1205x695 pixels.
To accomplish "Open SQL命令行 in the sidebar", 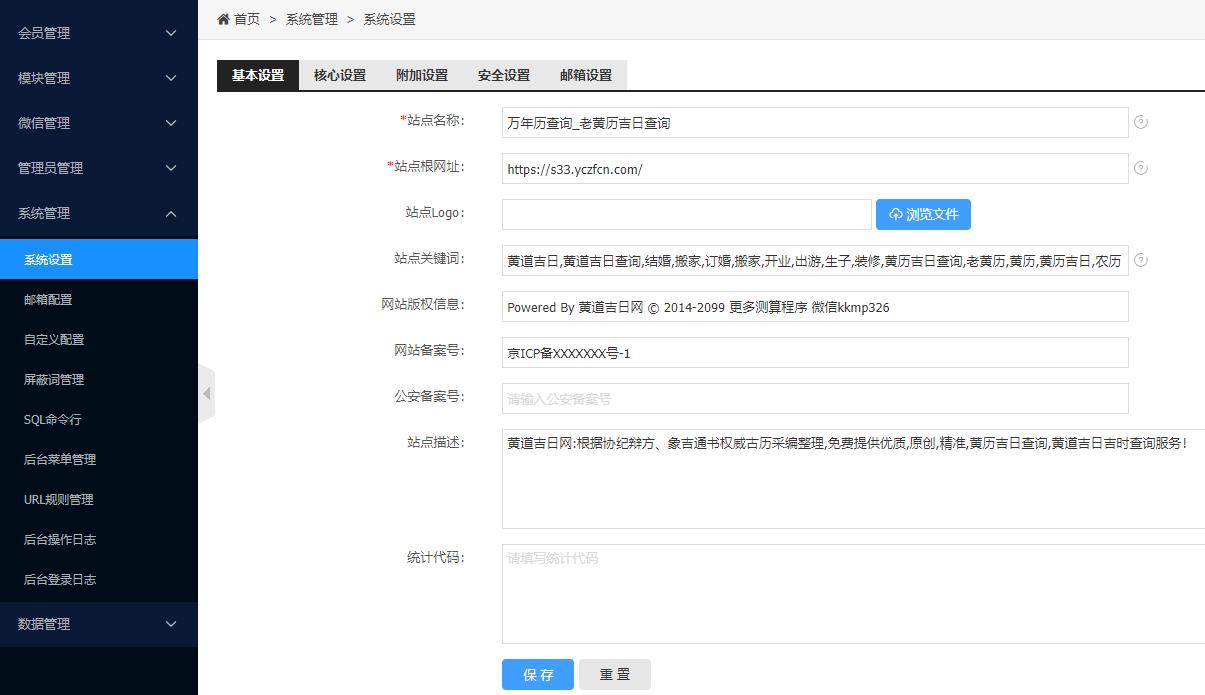I will click(x=53, y=420).
